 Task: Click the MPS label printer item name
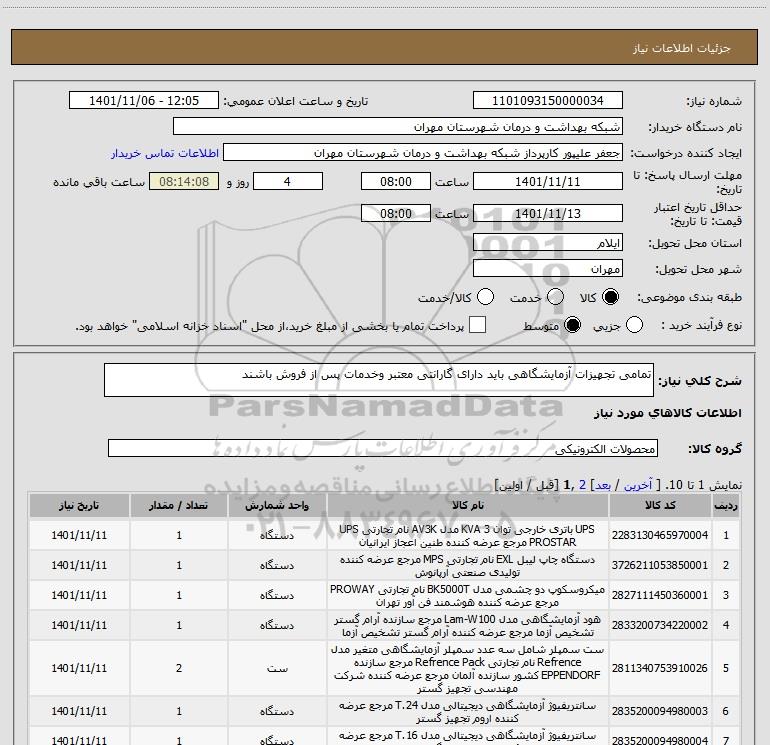(x=468, y=566)
